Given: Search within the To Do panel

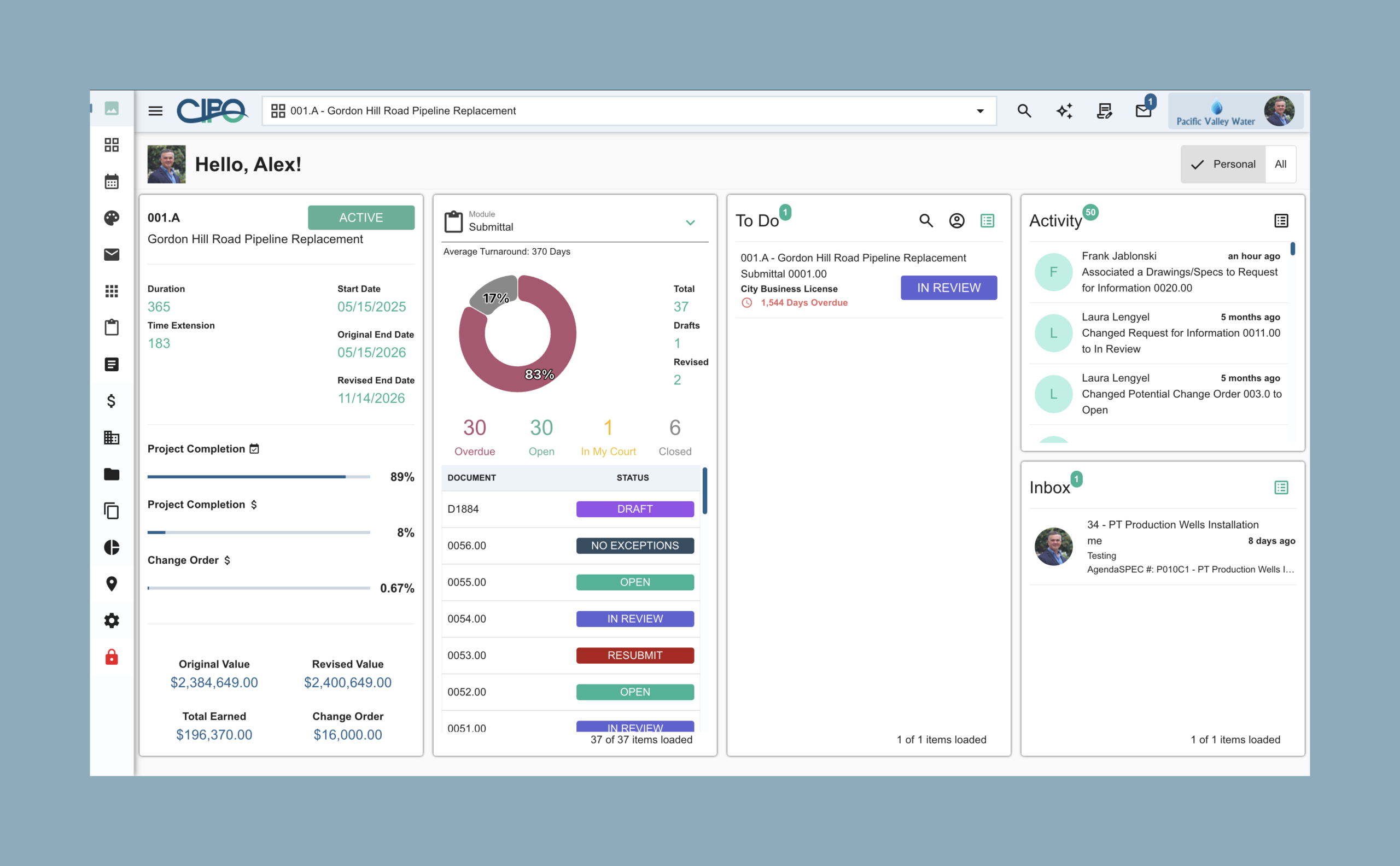Looking at the screenshot, I should pyautogui.click(x=926, y=220).
